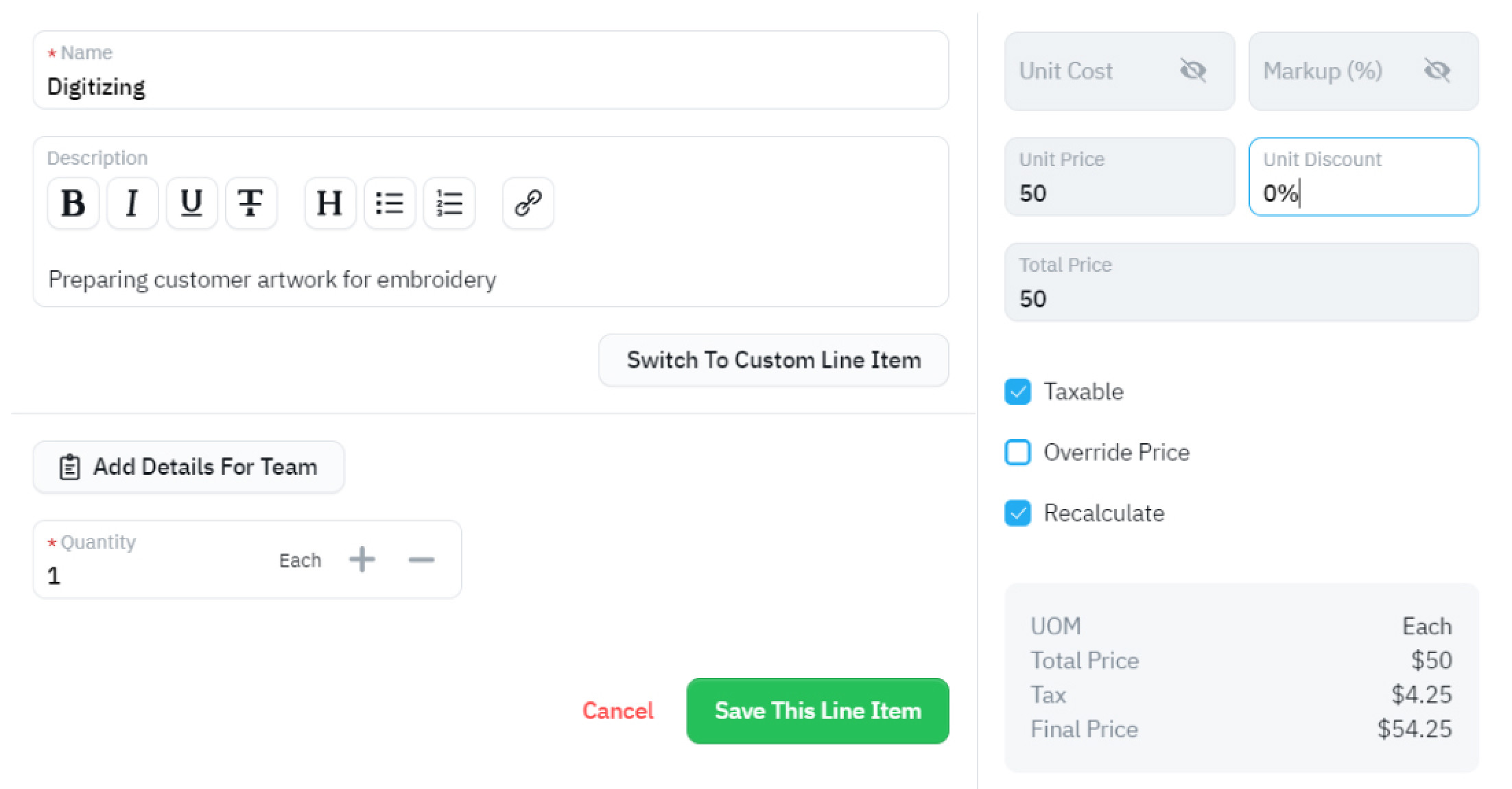Save this line item
1512x789 pixels.
(818, 711)
